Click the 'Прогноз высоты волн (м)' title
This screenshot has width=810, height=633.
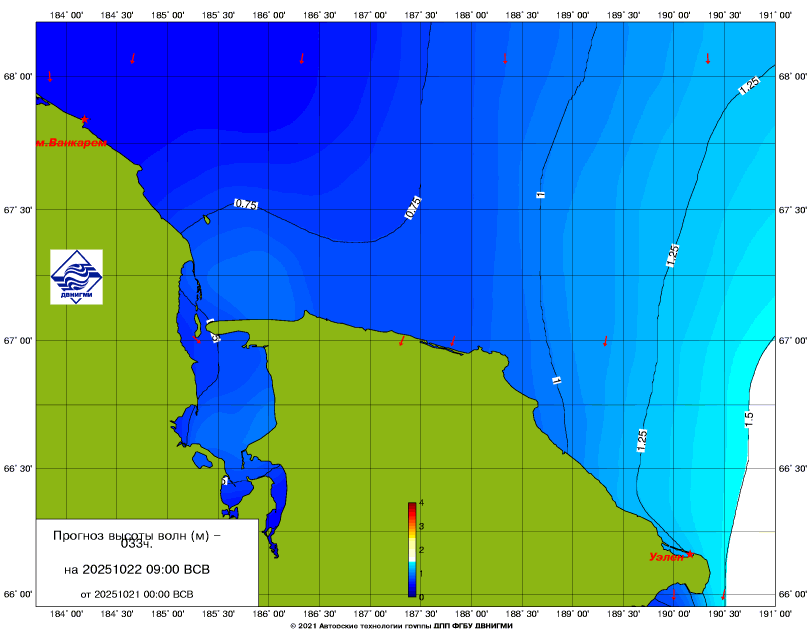138,536
